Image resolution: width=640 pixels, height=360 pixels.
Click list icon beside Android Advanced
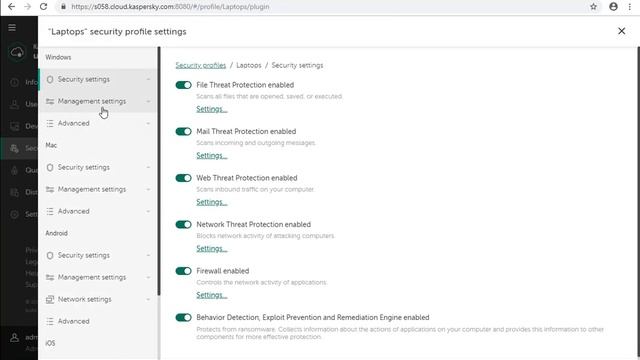(50, 322)
